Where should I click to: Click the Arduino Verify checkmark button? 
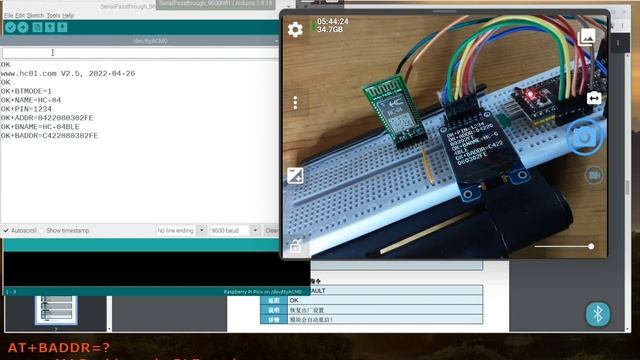(x=11, y=27)
